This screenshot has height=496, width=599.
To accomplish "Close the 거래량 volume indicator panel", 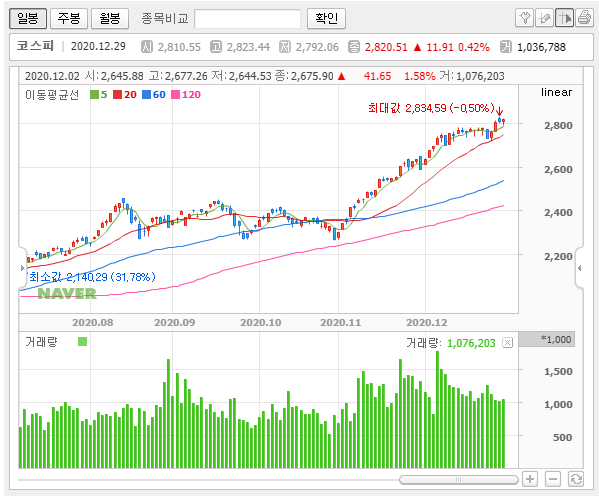I will [507, 343].
